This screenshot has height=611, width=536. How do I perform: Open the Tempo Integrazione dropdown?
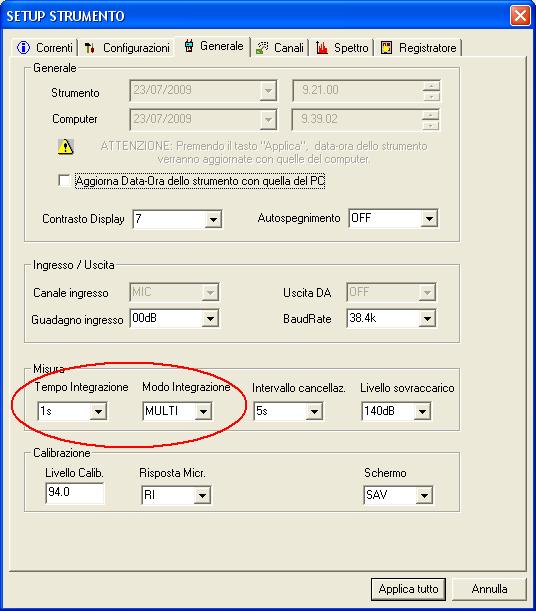pos(98,411)
